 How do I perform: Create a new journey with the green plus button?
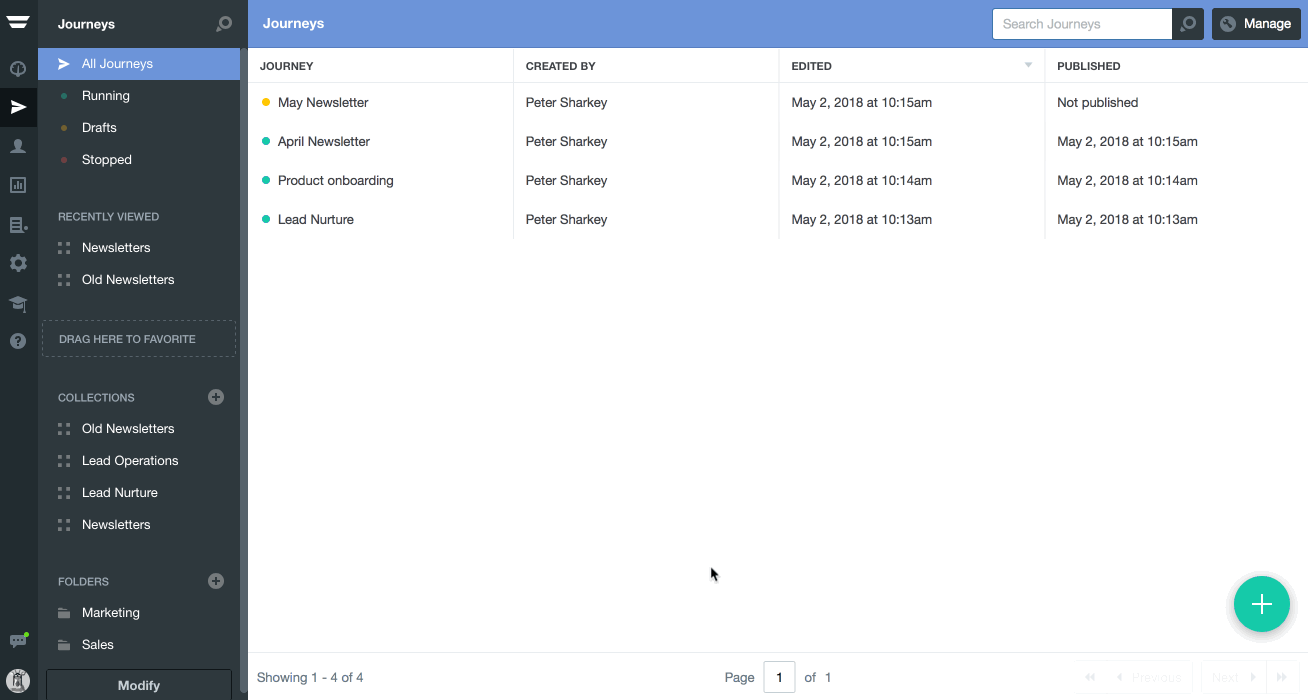(1261, 604)
